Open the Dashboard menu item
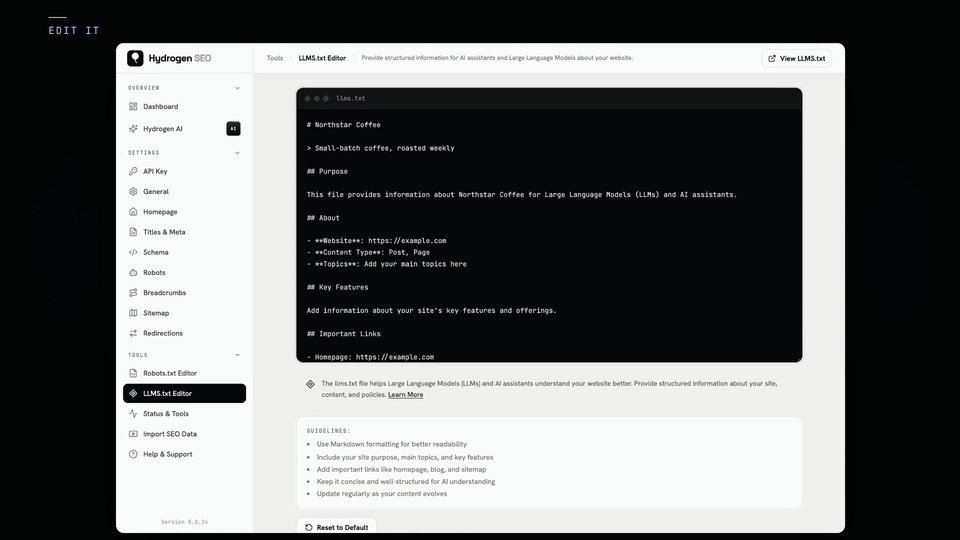Viewport: 960px width, 540px height. coord(184,107)
